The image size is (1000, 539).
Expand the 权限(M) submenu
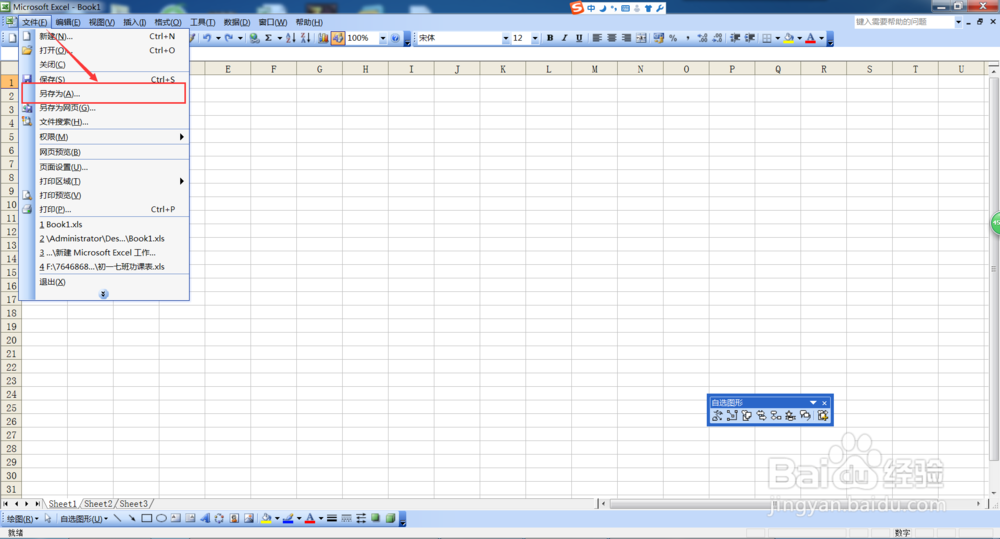[x=112, y=137]
